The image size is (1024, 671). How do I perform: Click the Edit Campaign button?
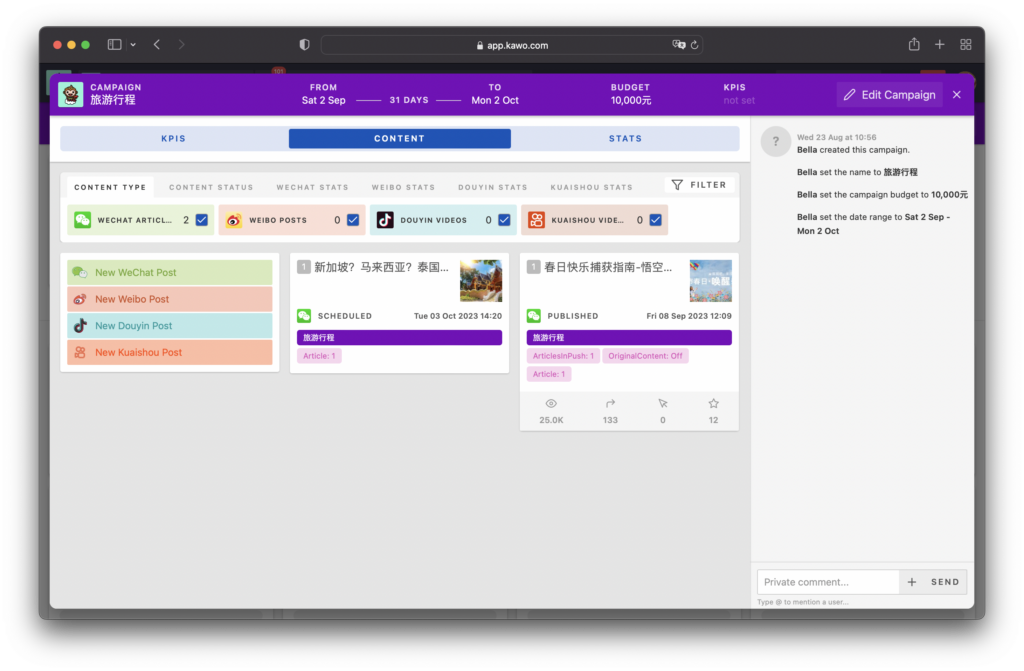coord(889,95)
